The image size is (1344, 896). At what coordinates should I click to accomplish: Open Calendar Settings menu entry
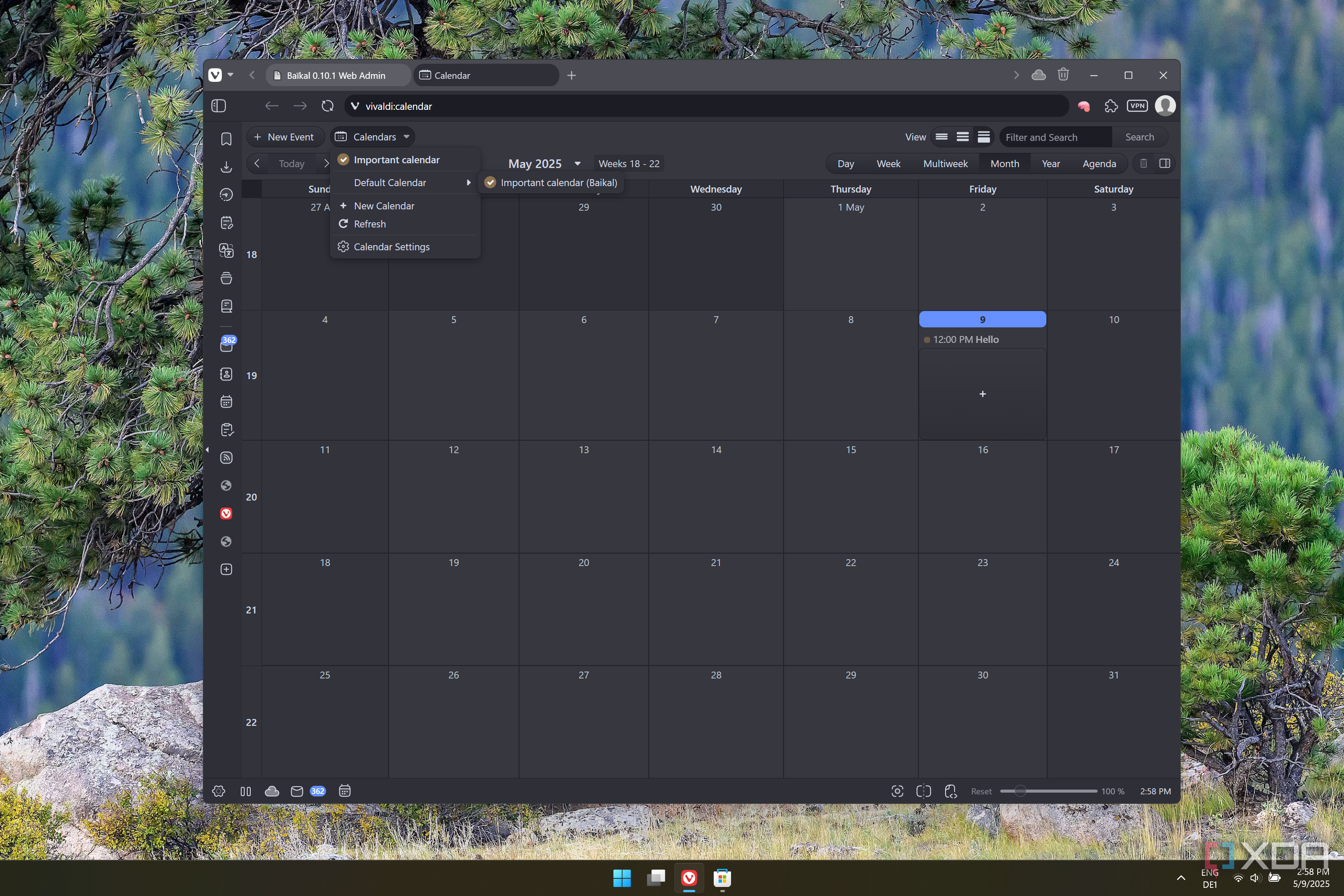click(404, 247)
